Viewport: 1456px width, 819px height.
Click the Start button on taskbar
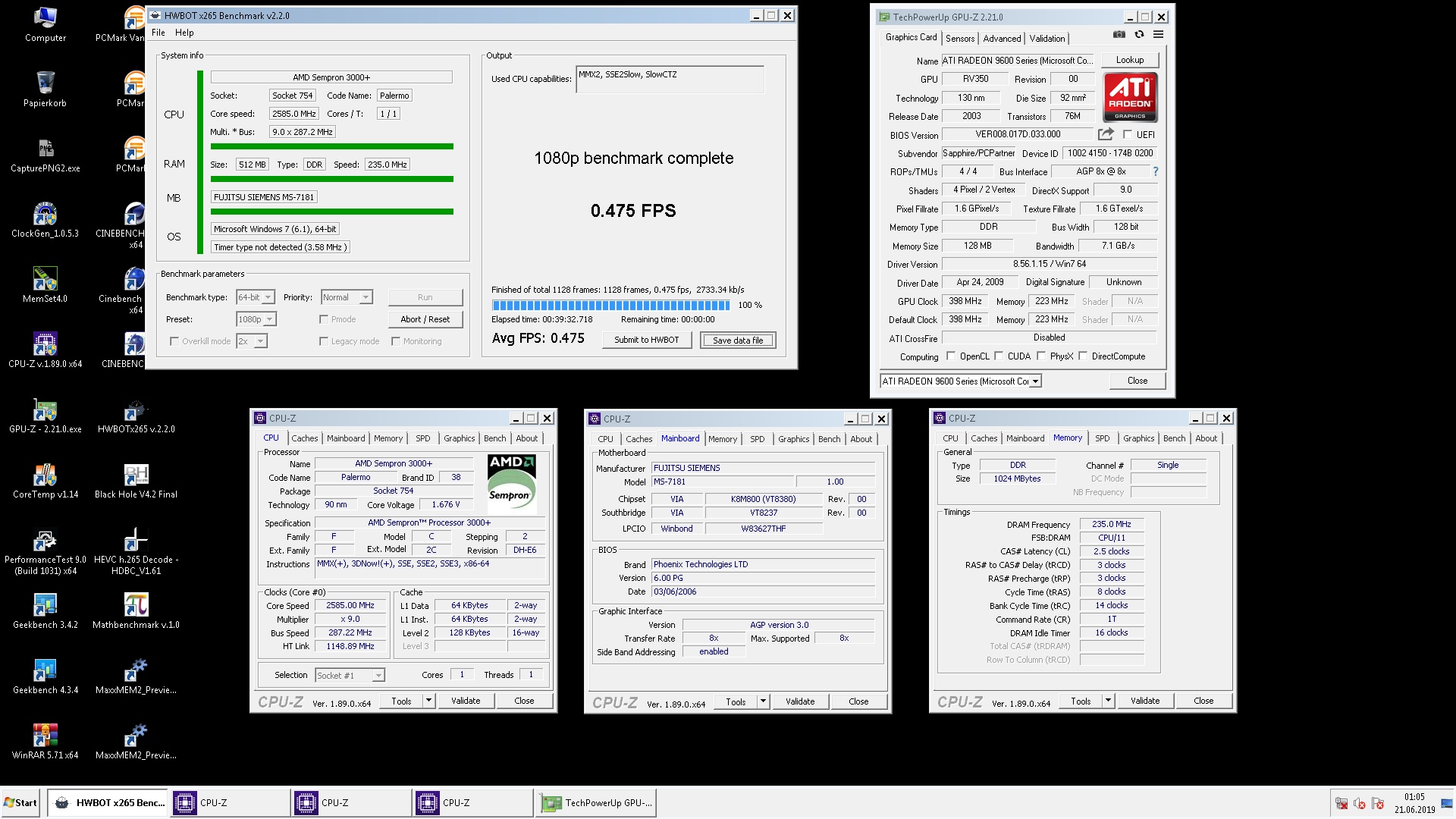pos(20,803)
